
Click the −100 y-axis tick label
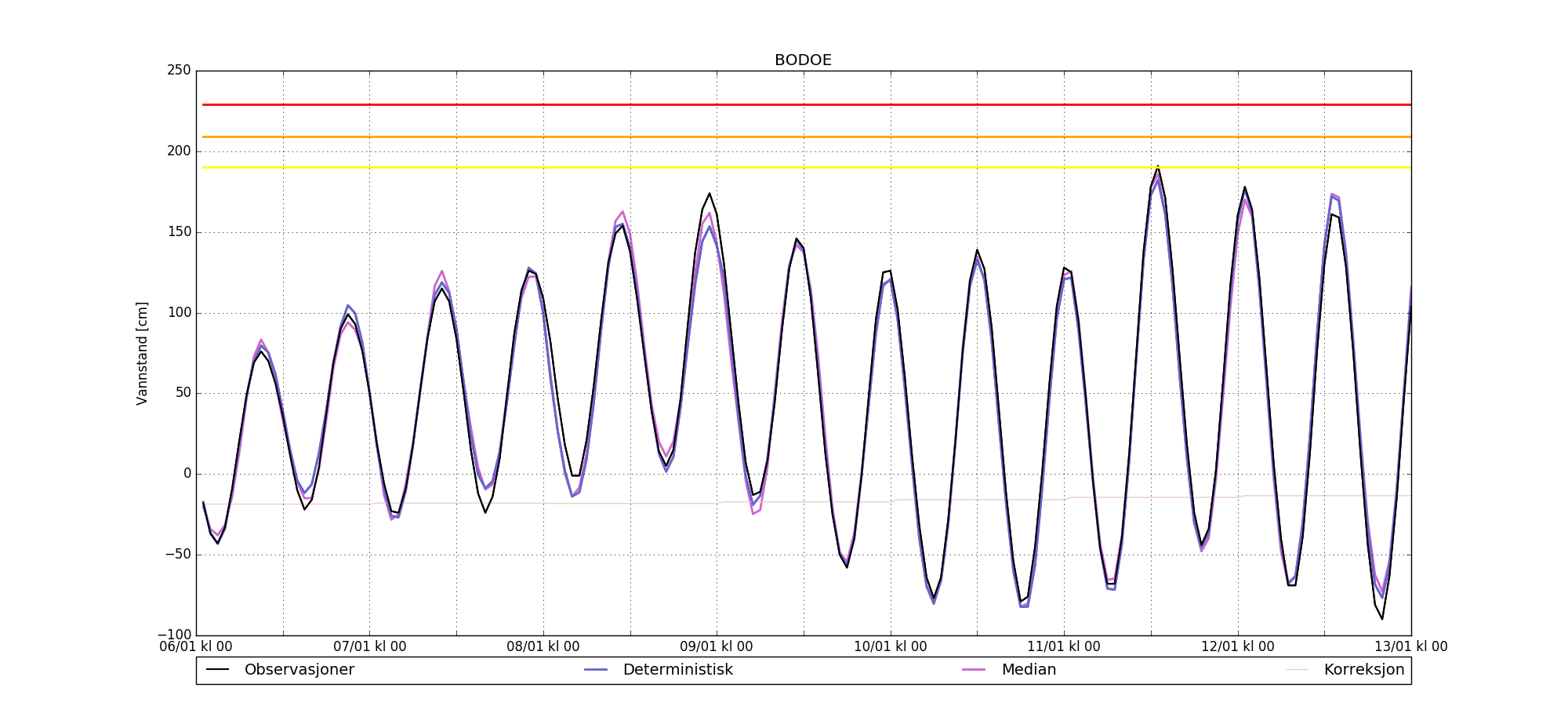point(173,635)
